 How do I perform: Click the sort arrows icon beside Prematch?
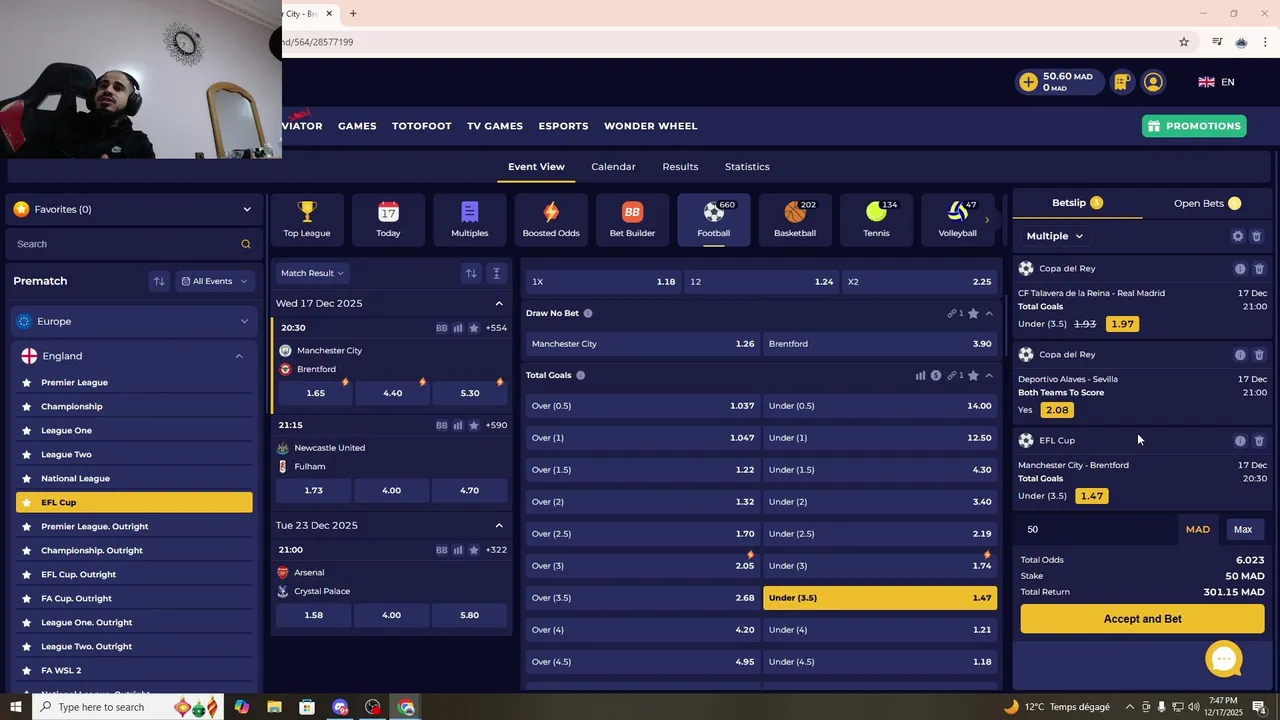point(159,281)
